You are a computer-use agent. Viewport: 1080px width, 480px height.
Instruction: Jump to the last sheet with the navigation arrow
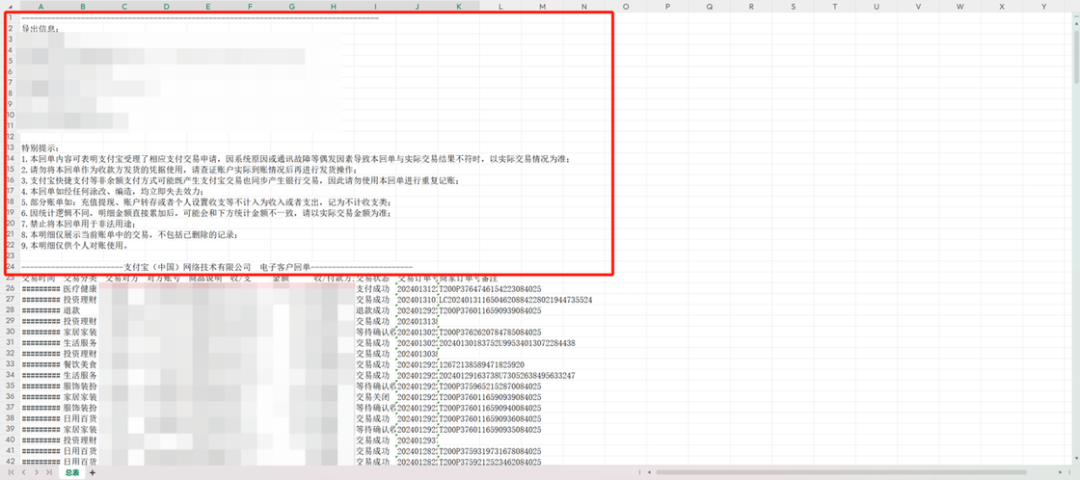[x=48, y=473]
